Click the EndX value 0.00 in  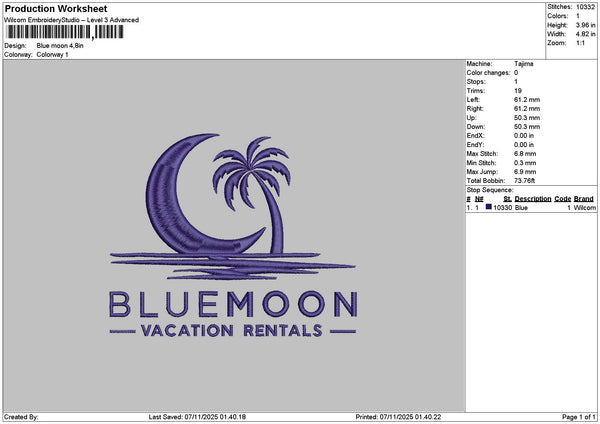tap(524, 135)
